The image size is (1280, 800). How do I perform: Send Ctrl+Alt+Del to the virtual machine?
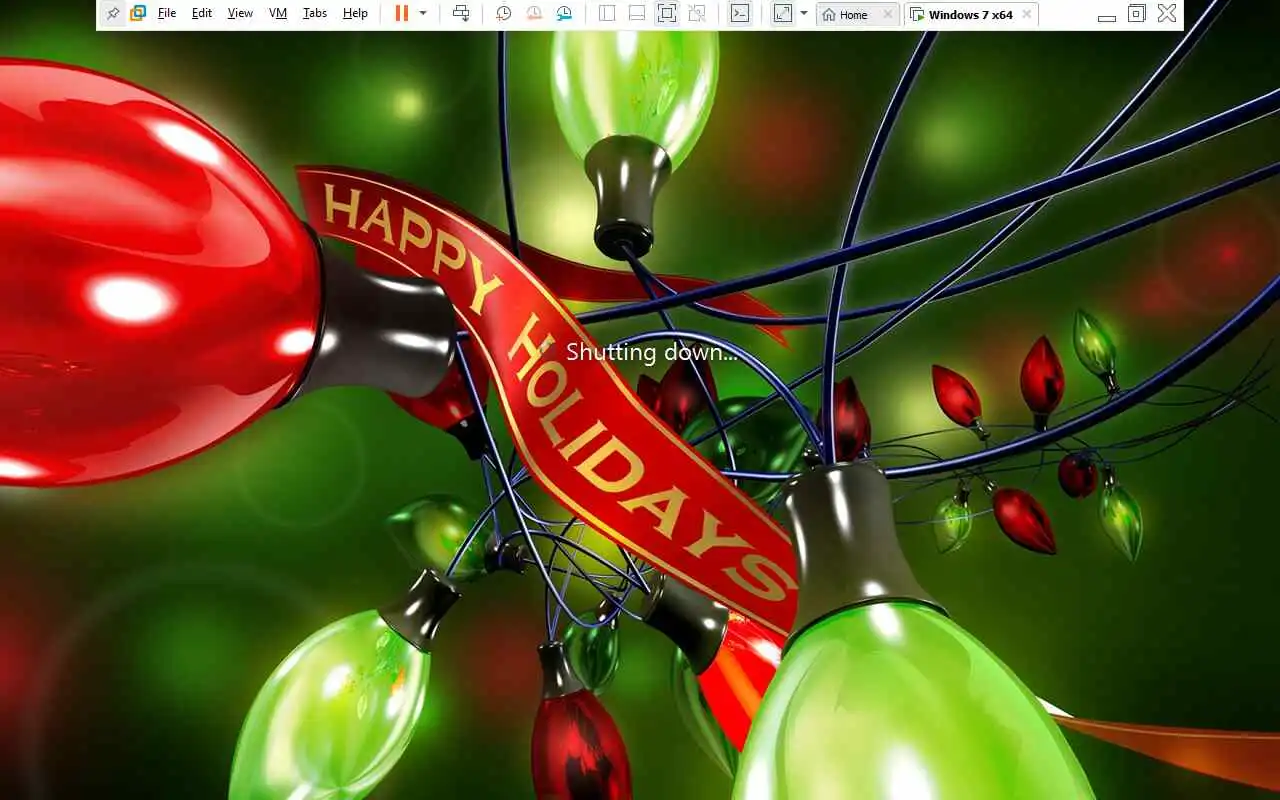[x=461, y=14]
